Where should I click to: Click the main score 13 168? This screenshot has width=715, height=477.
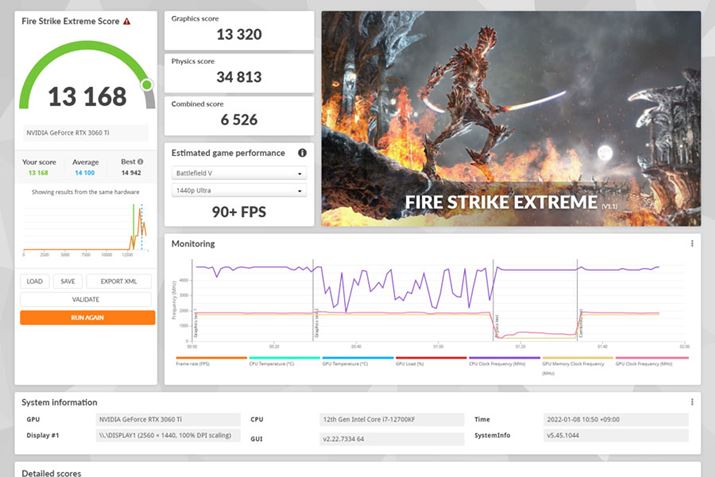87,97
